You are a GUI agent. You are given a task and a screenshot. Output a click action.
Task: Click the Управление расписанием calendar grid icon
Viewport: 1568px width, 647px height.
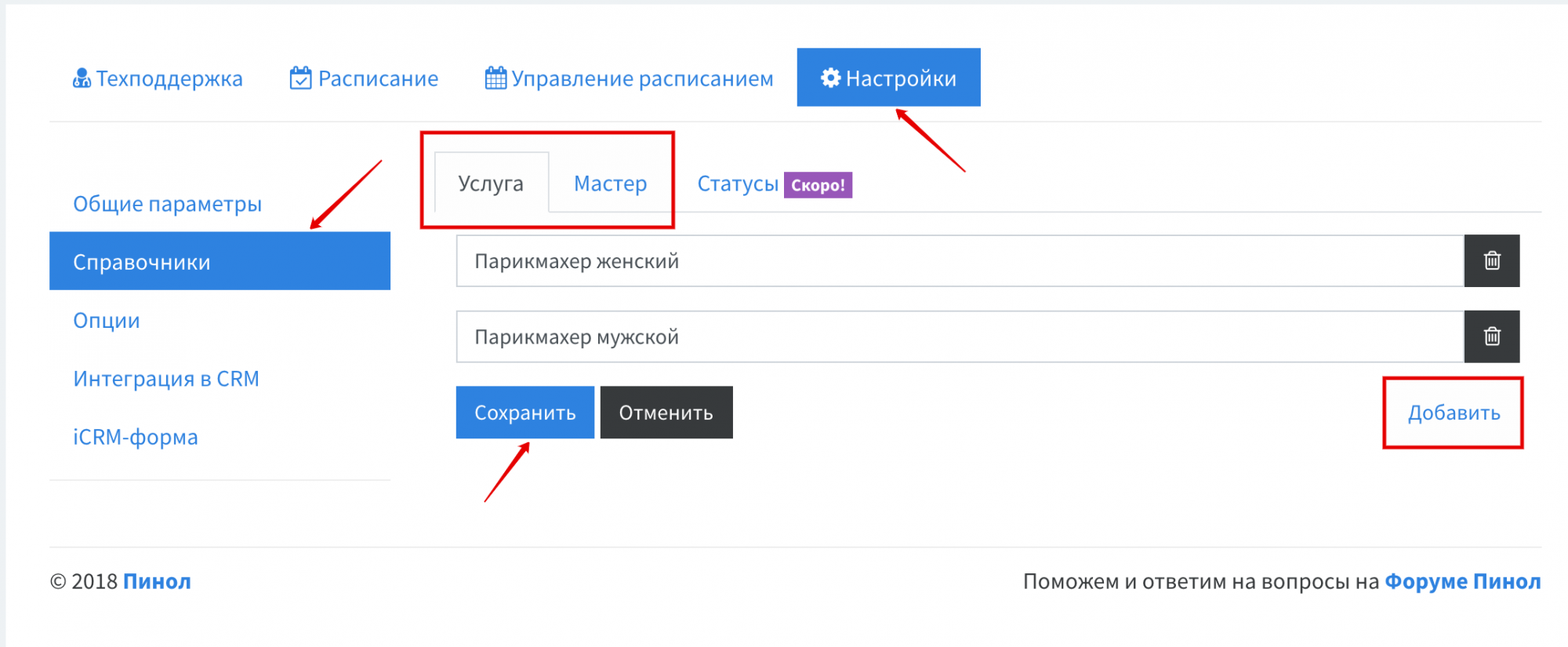[495, 78]
